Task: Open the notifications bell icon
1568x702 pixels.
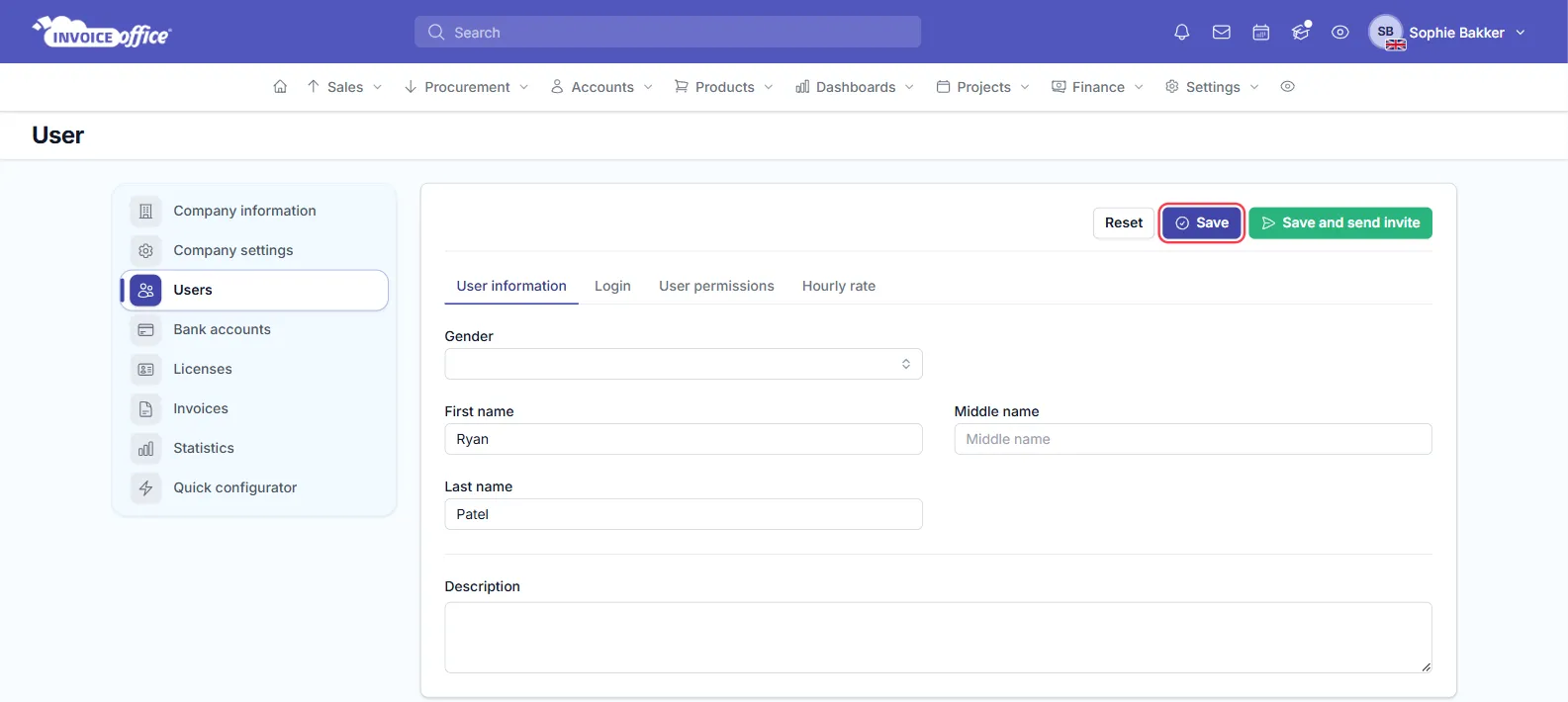Action: (1181, 33)
